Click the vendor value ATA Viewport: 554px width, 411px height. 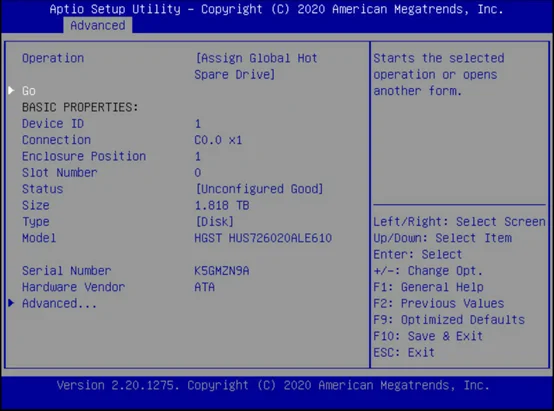[205, 287]
